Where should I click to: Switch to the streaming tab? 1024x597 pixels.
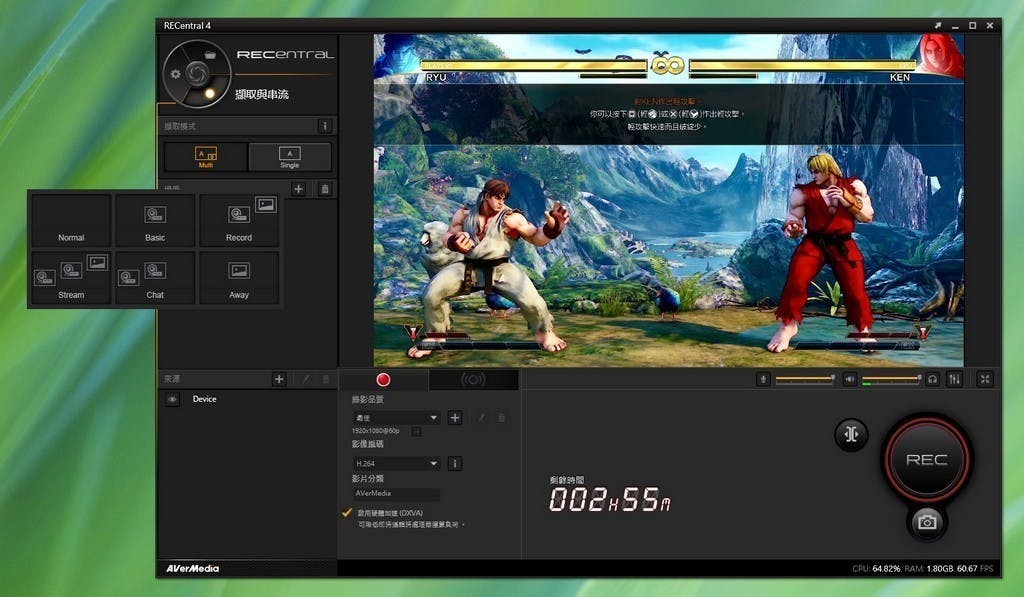tap(473, 380)
